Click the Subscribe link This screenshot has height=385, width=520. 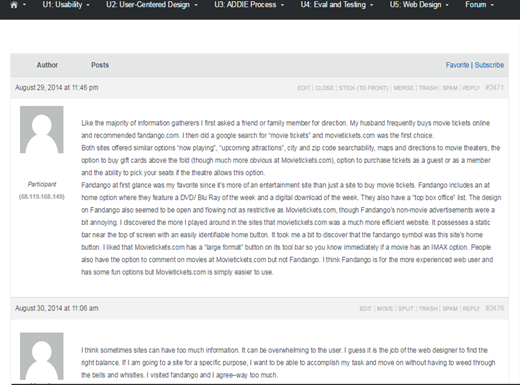click(489, 65)
